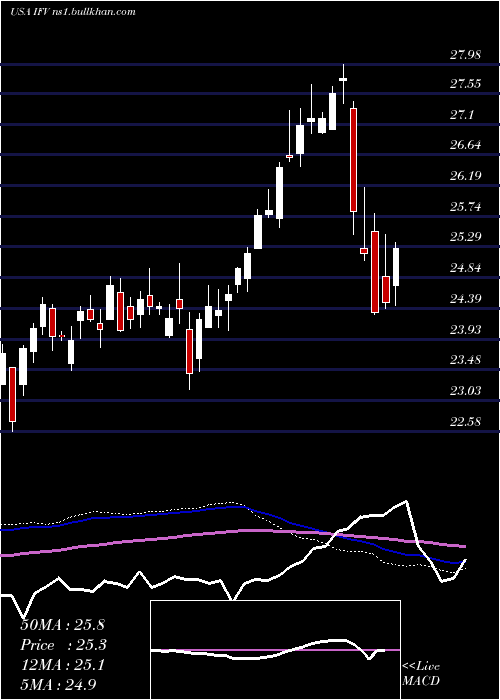The width and height of the screenshot is (500, 700).
Task: Click the 50MA : 25.8 reading
Action: pyautogui.click(x=62, y=625)
